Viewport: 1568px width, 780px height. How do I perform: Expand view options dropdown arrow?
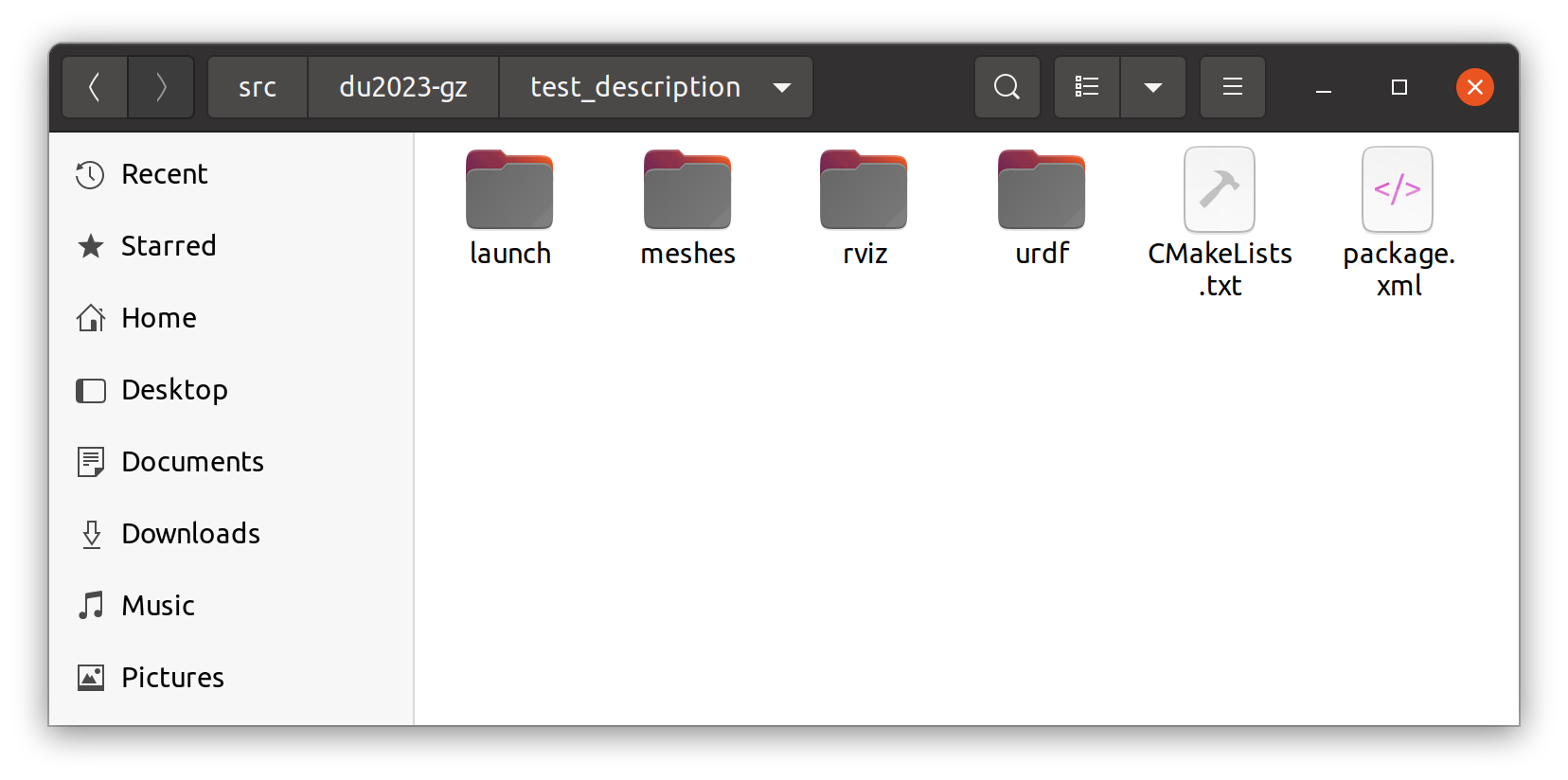[1153, 87]
